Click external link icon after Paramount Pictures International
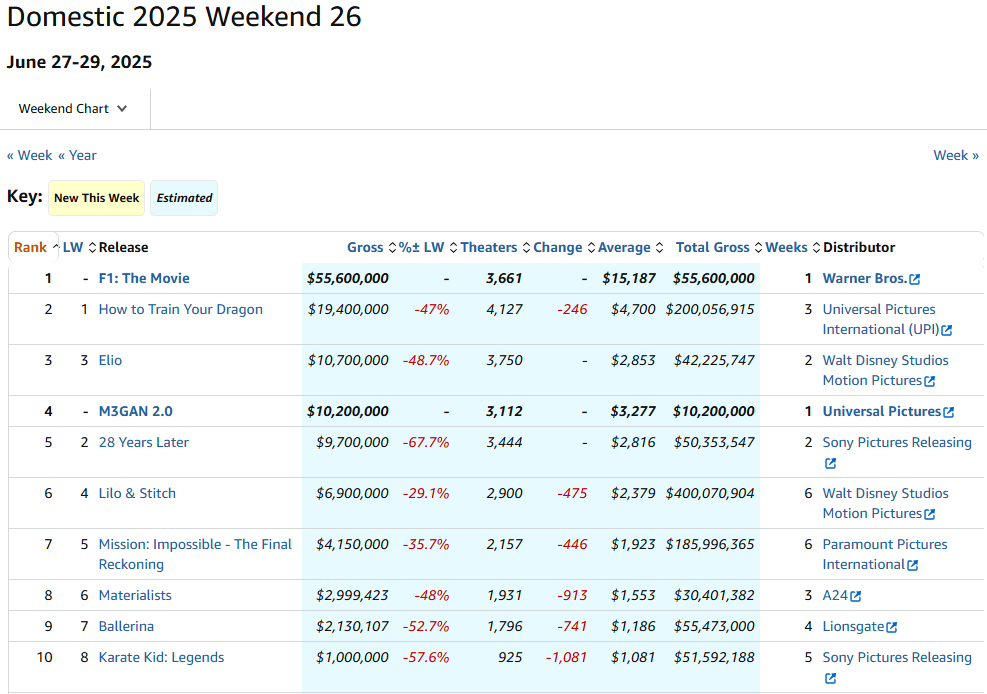The width and height of the screenshot is (987, 694). tap(913, 565)
